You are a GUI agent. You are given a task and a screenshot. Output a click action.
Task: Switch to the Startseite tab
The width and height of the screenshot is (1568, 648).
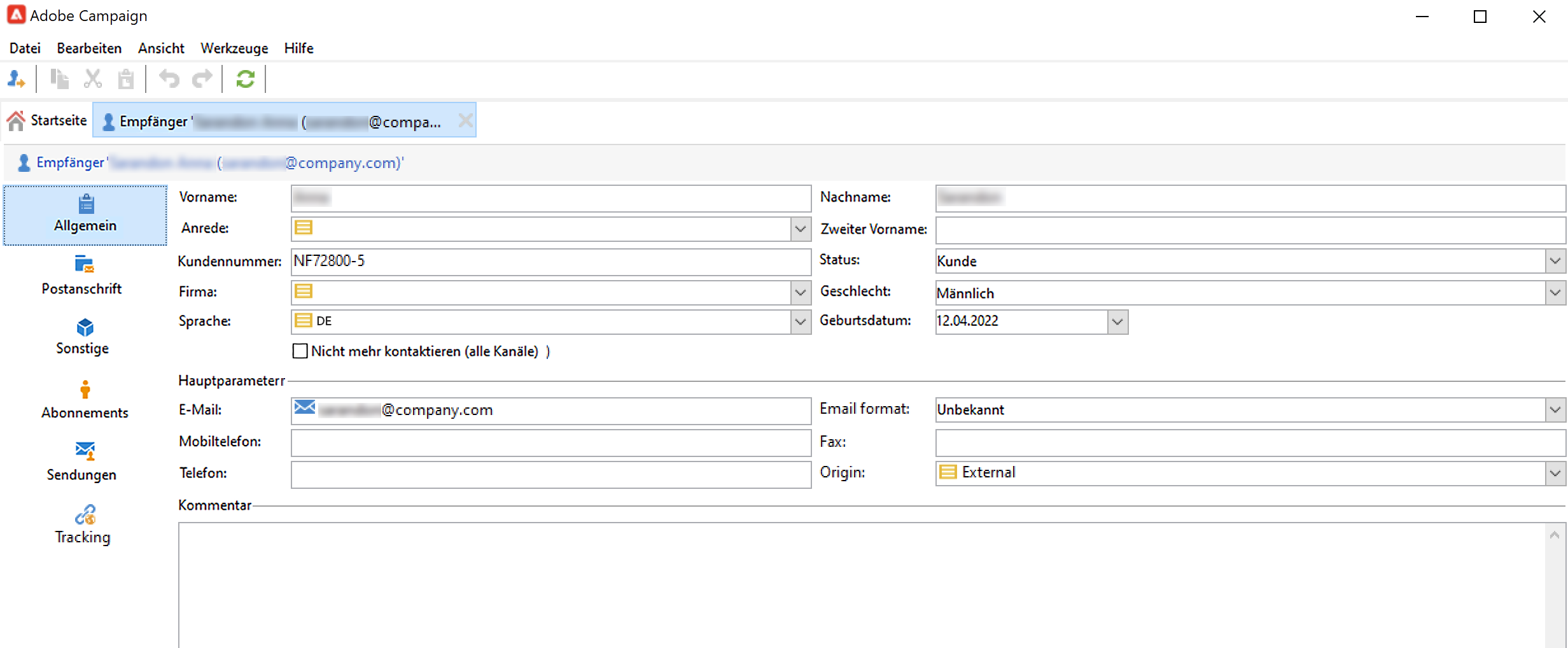tap(47, 120)
